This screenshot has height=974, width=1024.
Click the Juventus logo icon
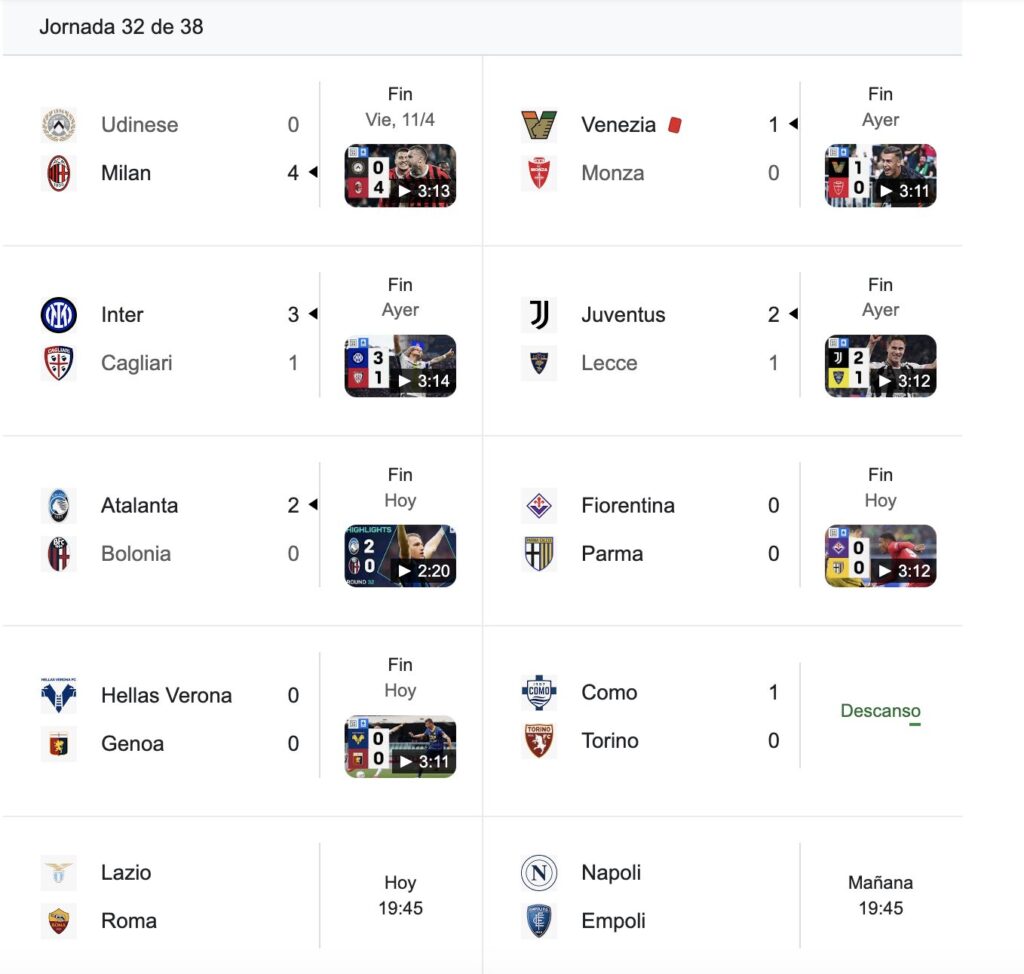[x=539, y=315]
